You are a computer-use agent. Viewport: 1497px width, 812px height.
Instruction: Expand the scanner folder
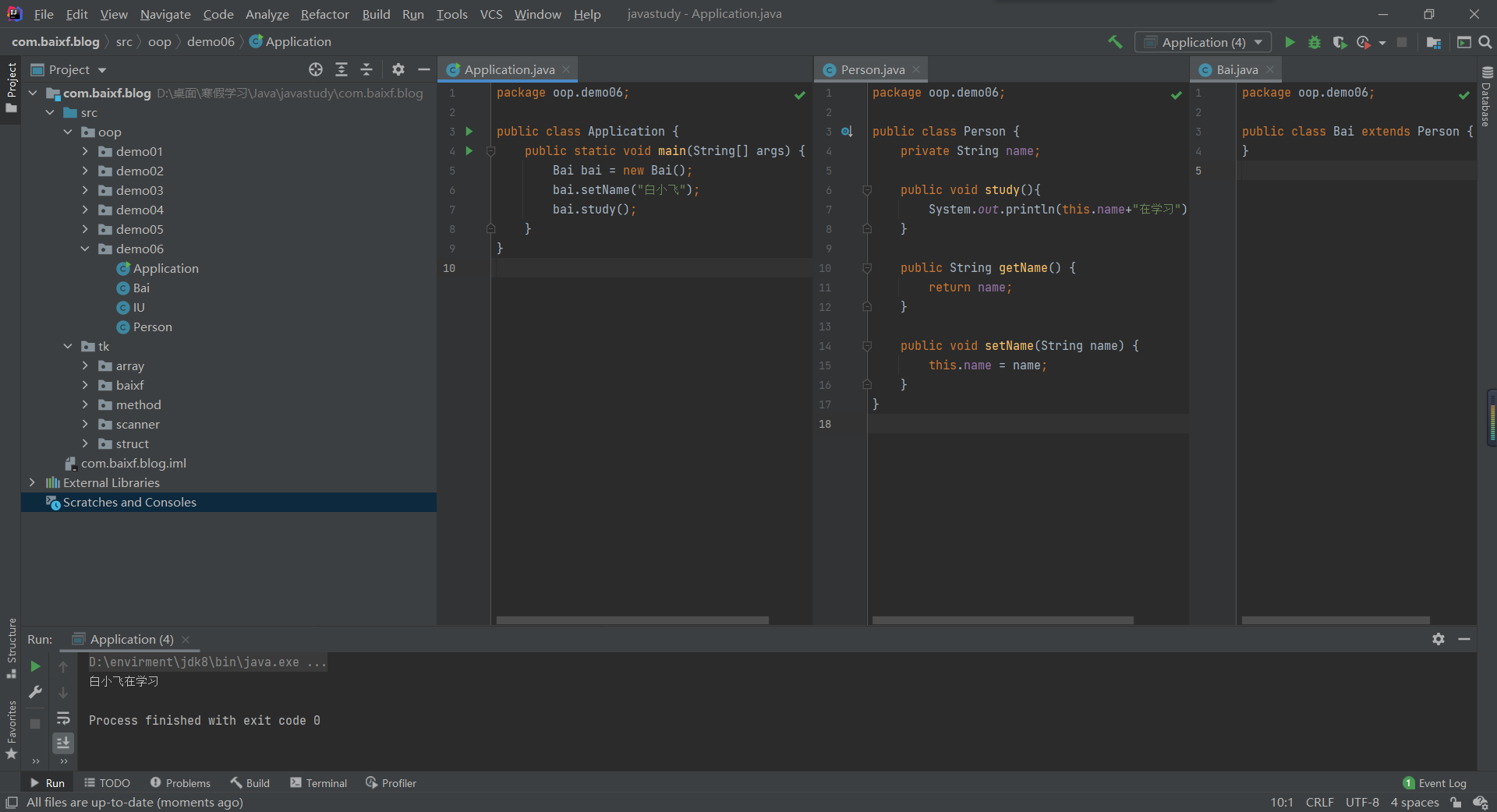point(85,424)
